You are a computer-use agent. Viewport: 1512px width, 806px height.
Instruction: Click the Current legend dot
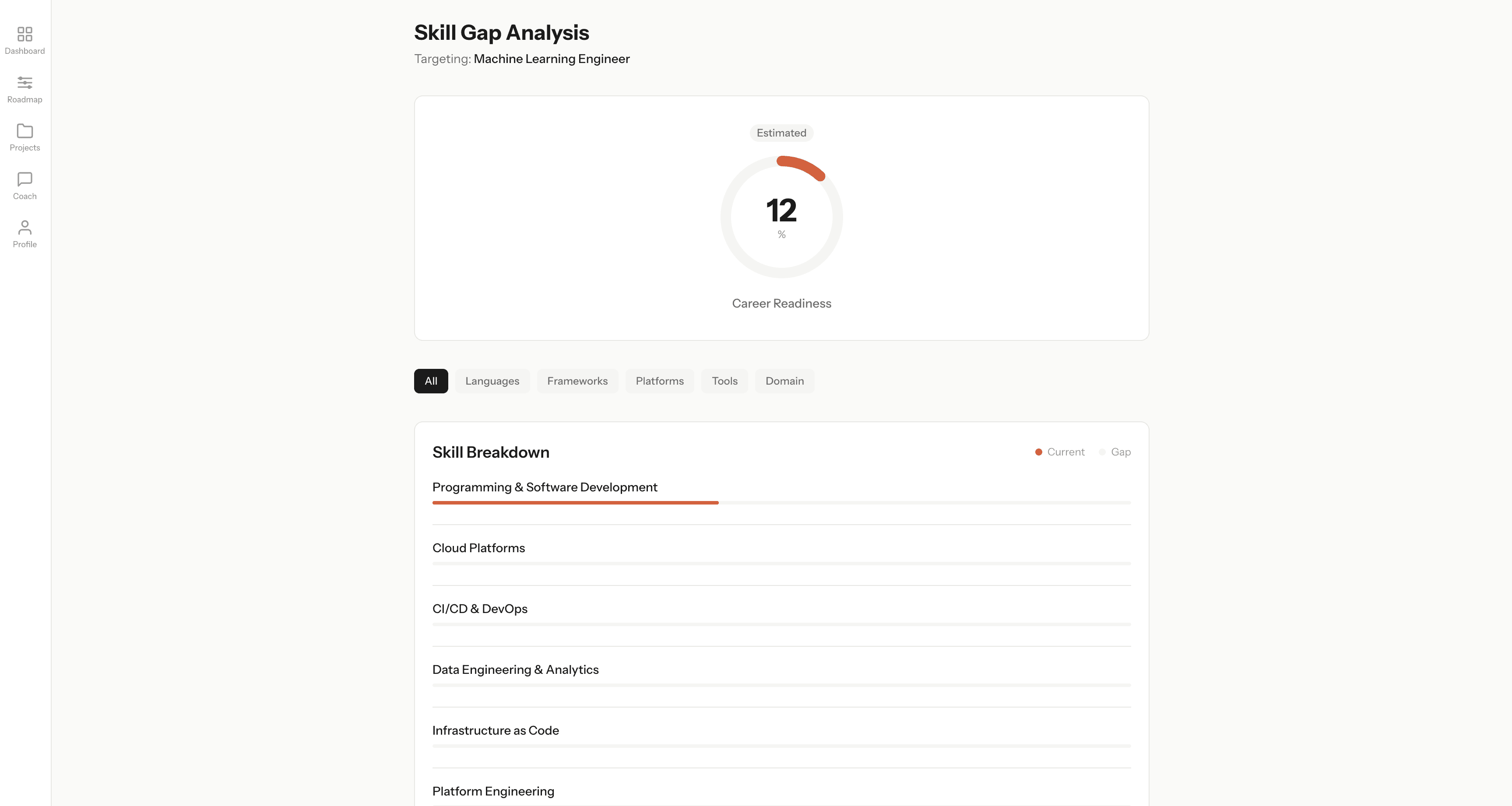pos(1038,452)
